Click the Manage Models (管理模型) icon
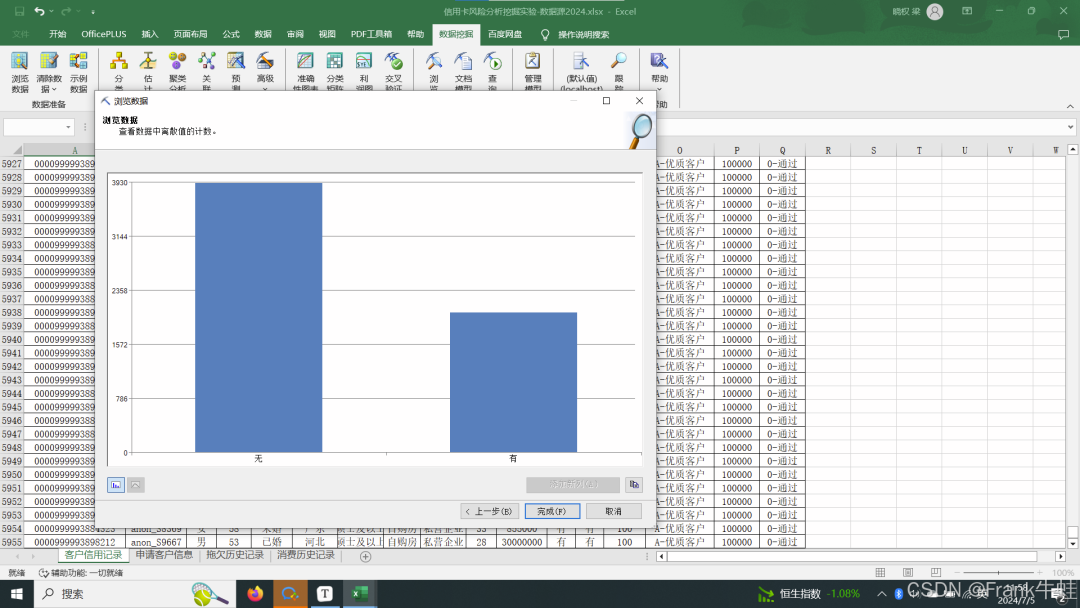This screenshot has height=608, width=1080. point(533,69)
